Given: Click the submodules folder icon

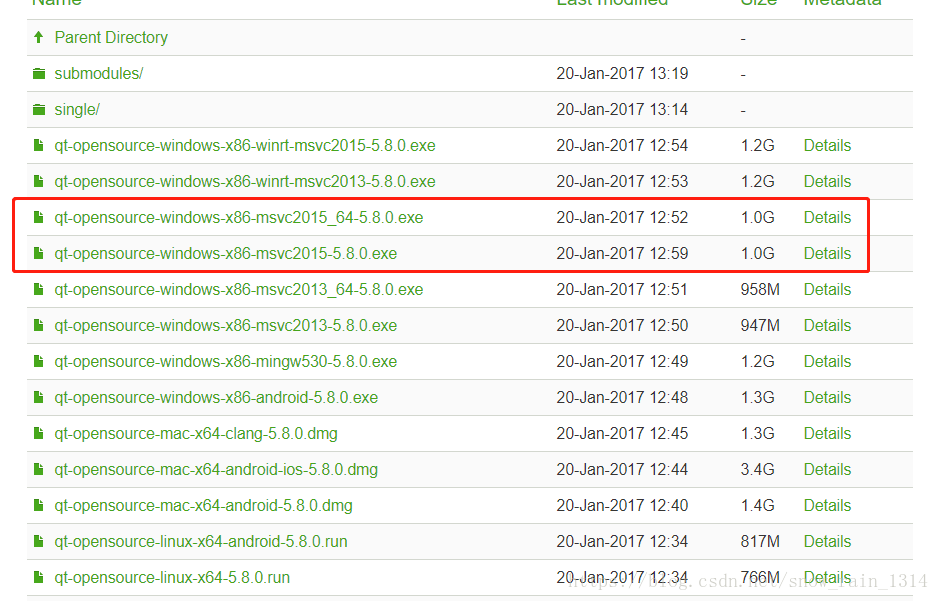Looking at the screenshot, I should click(39, 74).
